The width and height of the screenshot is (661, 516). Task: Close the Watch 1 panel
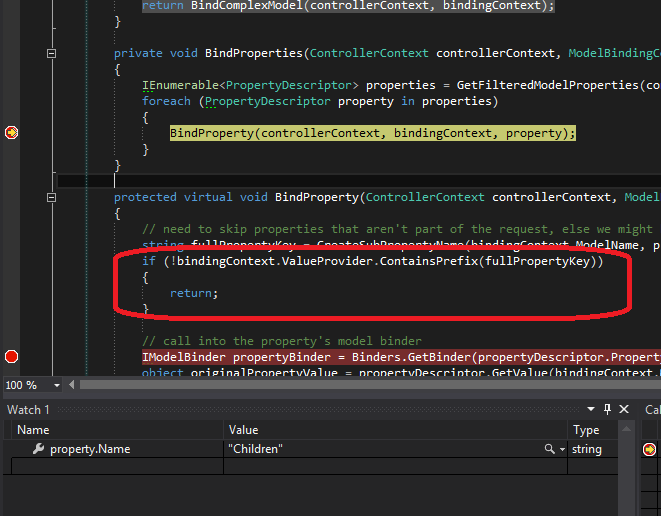(624, 409)
